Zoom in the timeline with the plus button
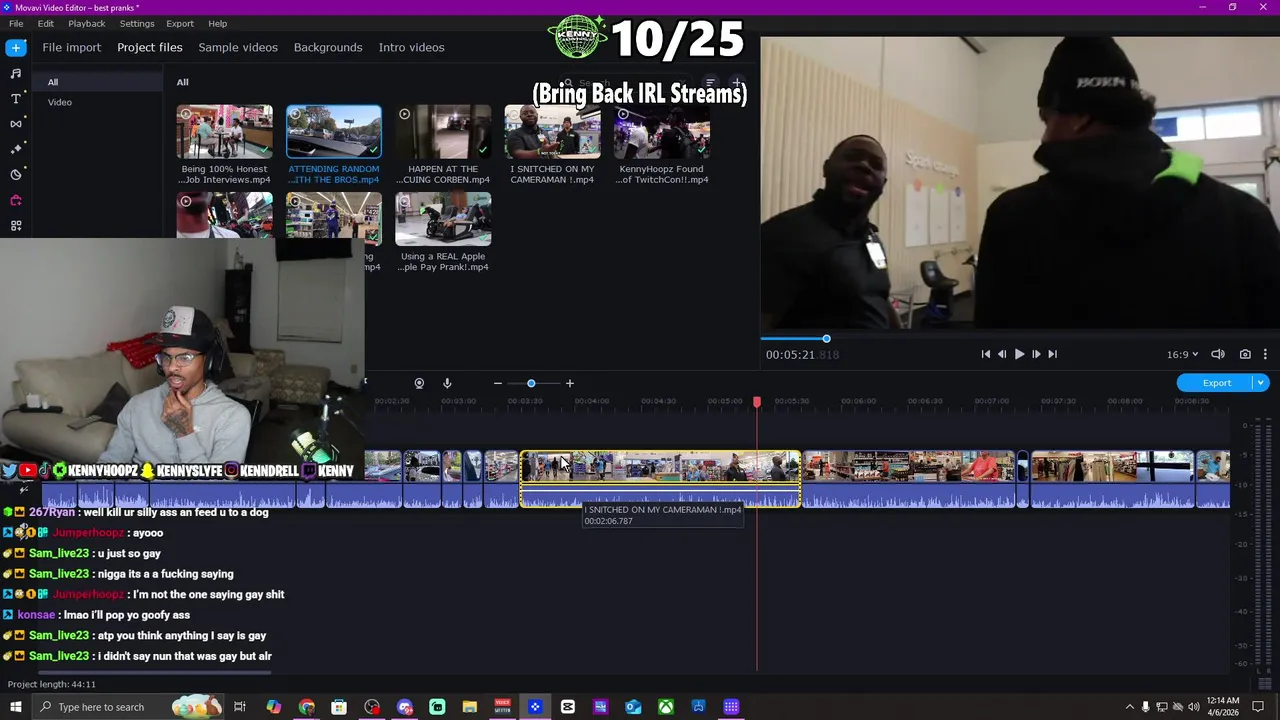The height and width of the screenshot is (720, 1280). (x=570, y=383)
